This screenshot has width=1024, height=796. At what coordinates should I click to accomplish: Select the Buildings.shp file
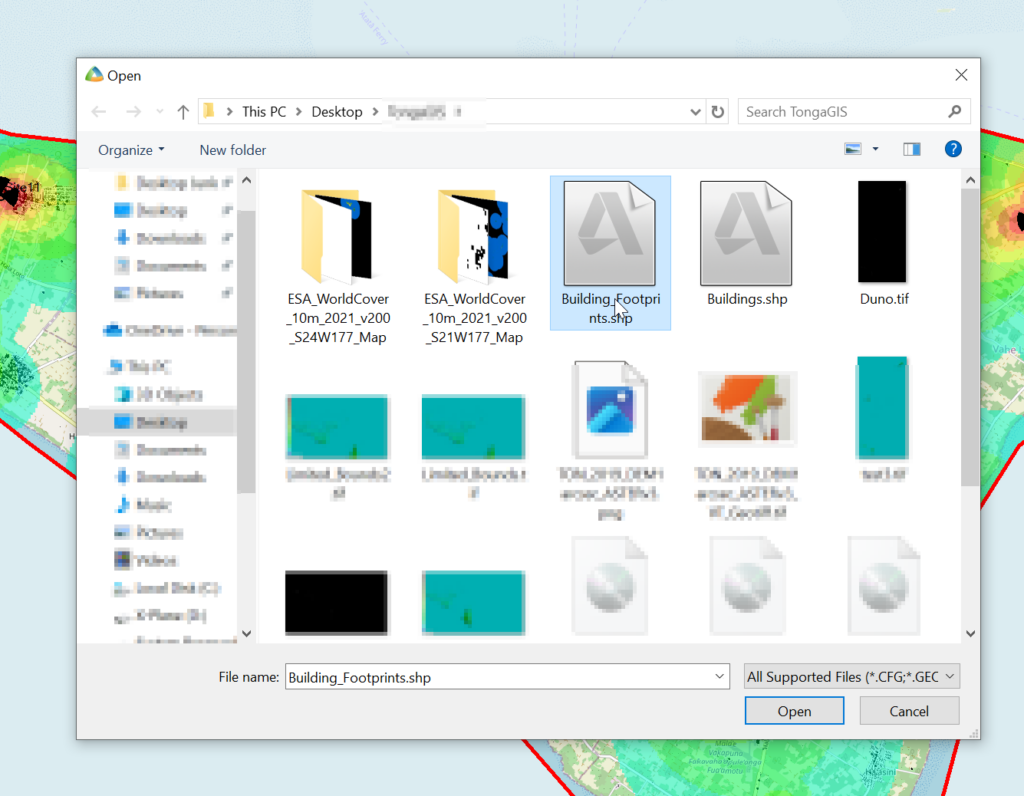point(746,244)
